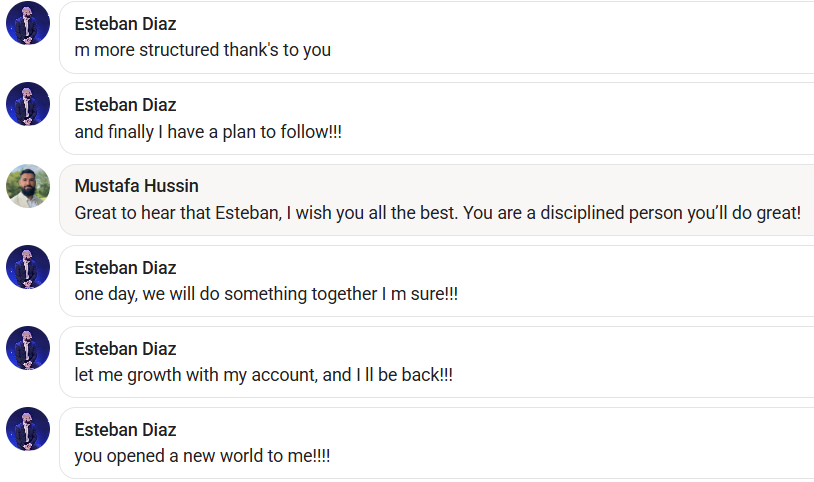This screenshot has height=482, width=814.
Task: Click Esteban Diaz name above "m more structured"
Action: click(125, 23)
